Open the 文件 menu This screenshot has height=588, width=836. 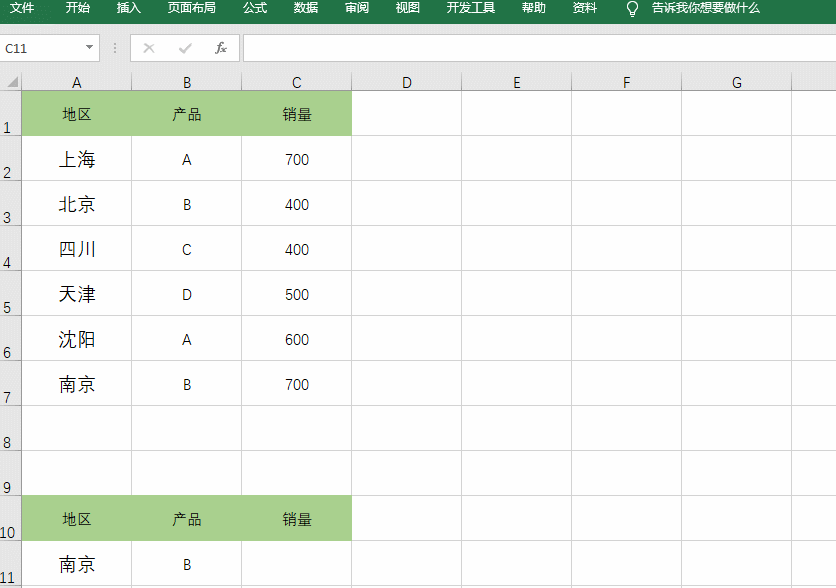coord(22,9)
